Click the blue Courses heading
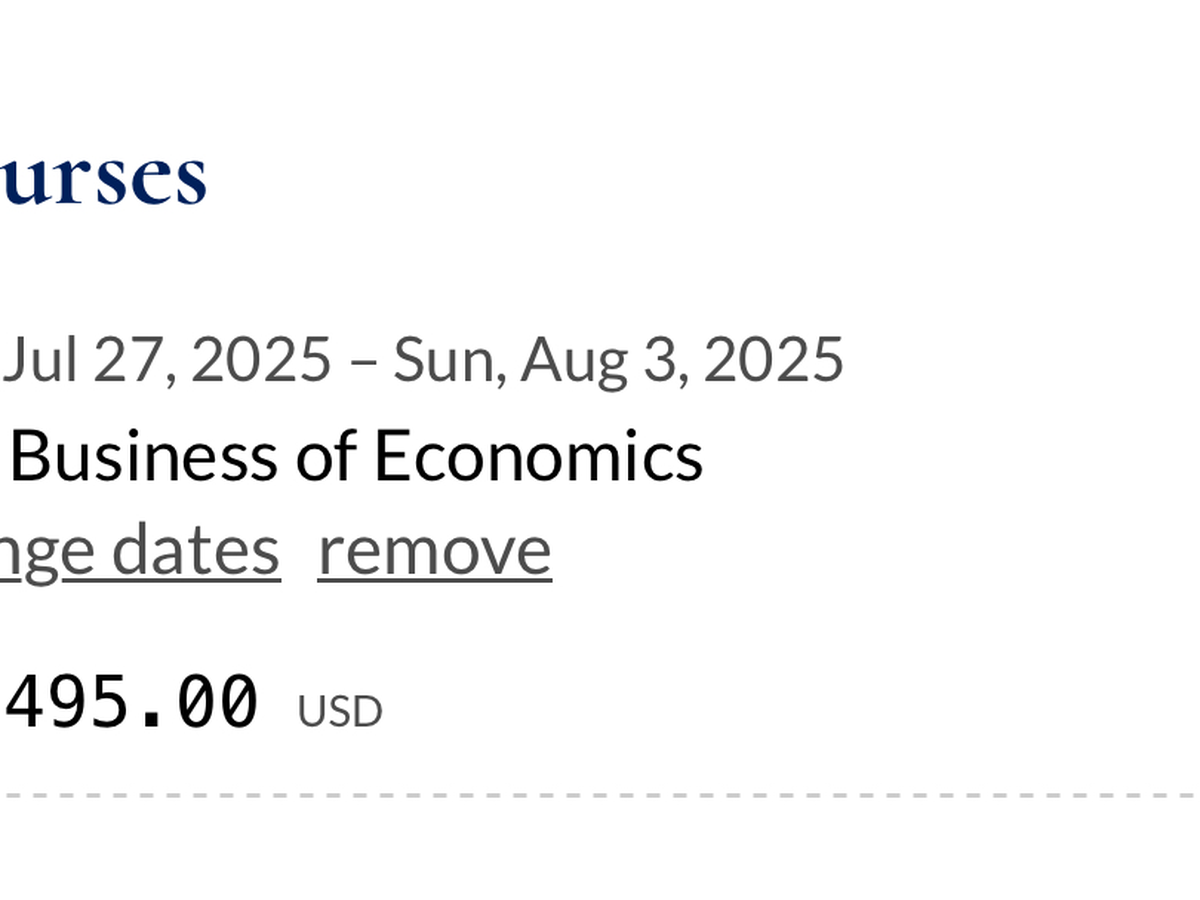The image size is (1200, 900). (102, 177)
